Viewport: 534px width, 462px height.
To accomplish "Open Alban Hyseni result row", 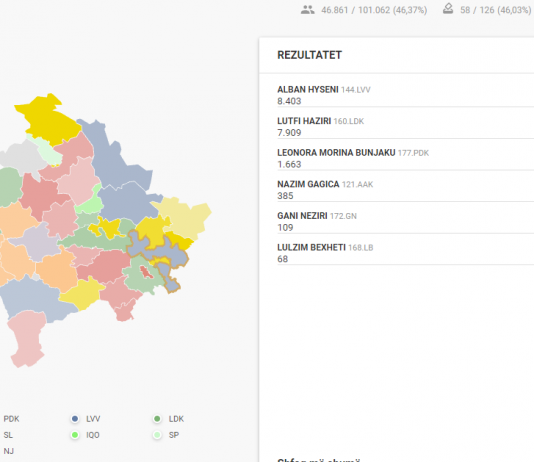I will (x=405, y=95).
